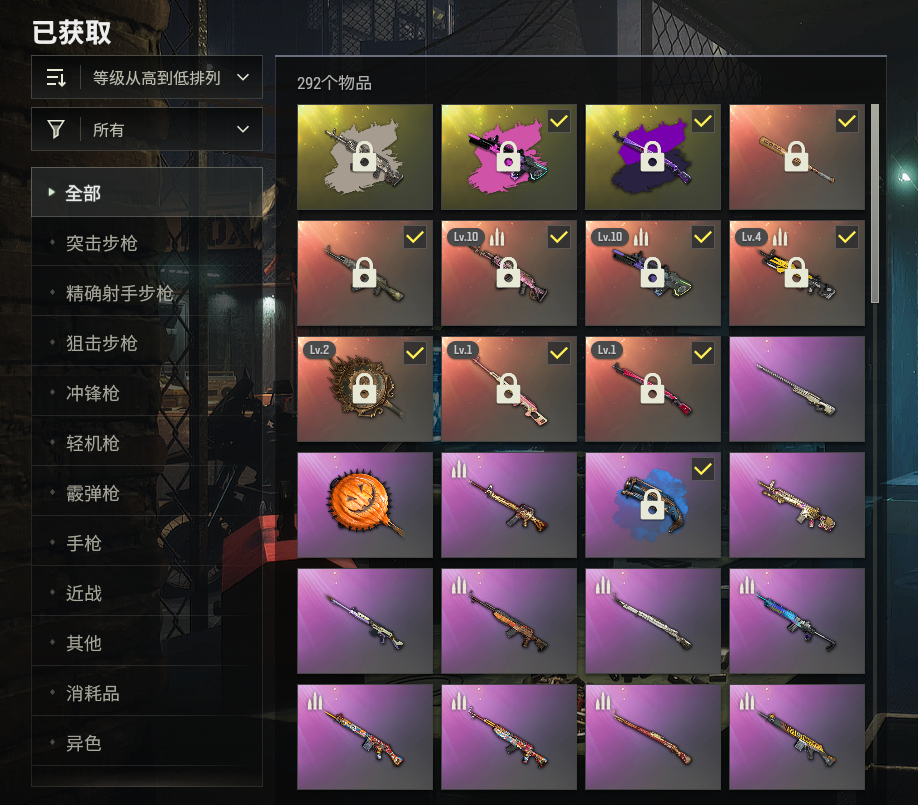Click lock on blue smoke grenade launcher
This screenshot has height=805, width=918.
pos(652,505)
